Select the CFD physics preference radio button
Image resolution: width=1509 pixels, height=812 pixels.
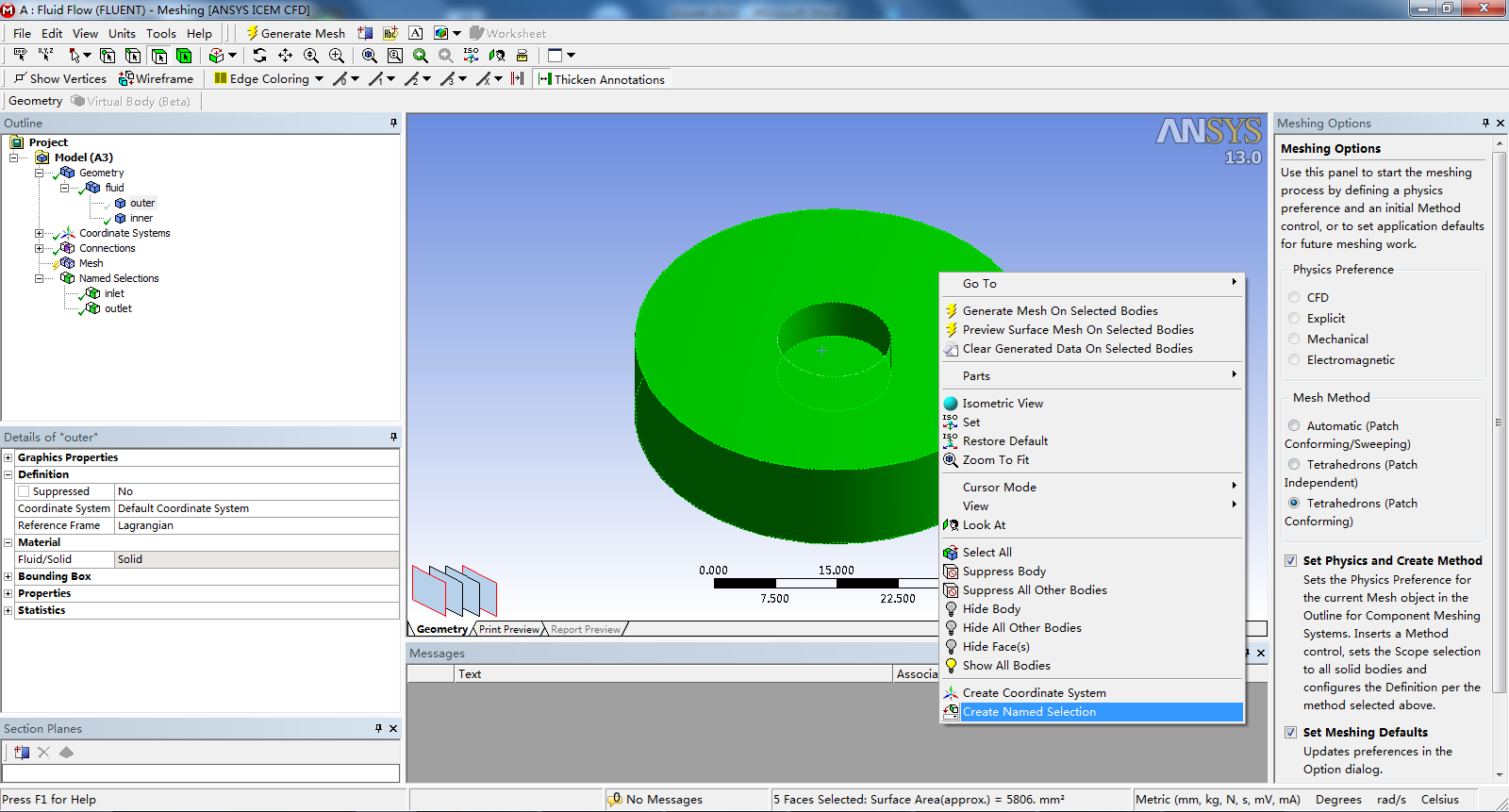pyautogui.click(x=1294, y=297)
